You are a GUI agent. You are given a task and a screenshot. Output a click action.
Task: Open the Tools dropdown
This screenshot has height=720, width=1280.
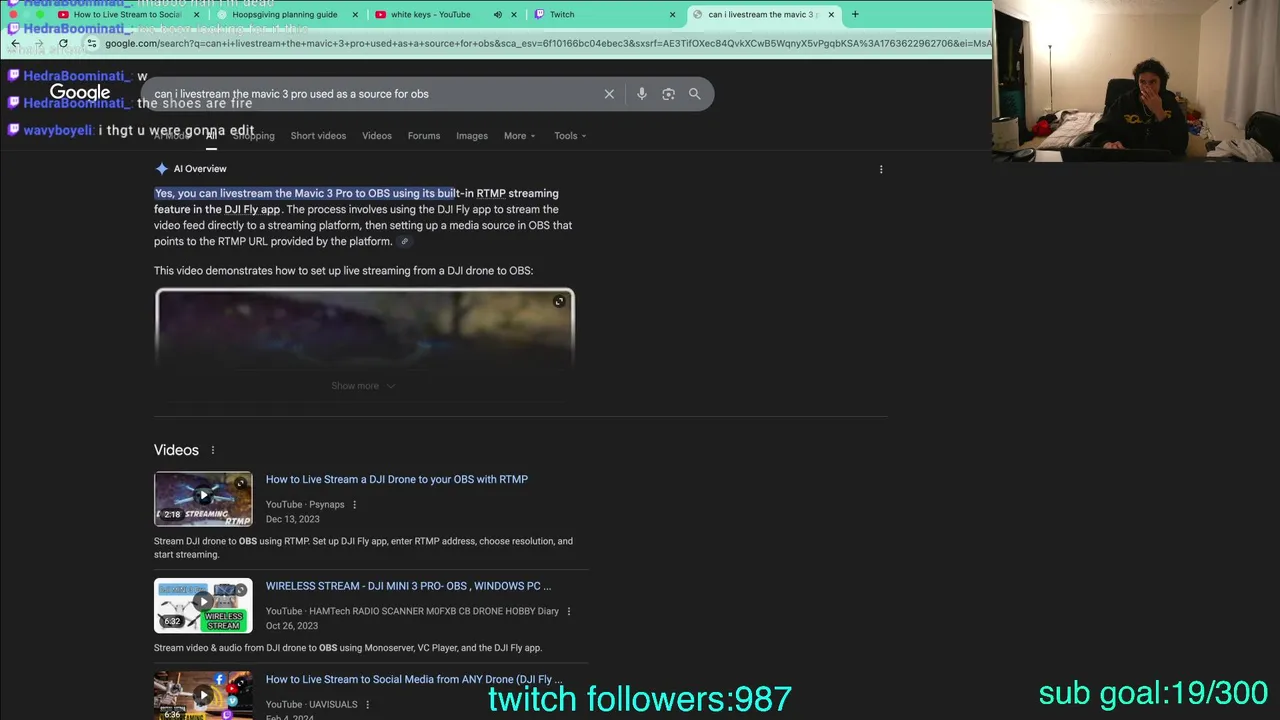(x=570, y=136)
